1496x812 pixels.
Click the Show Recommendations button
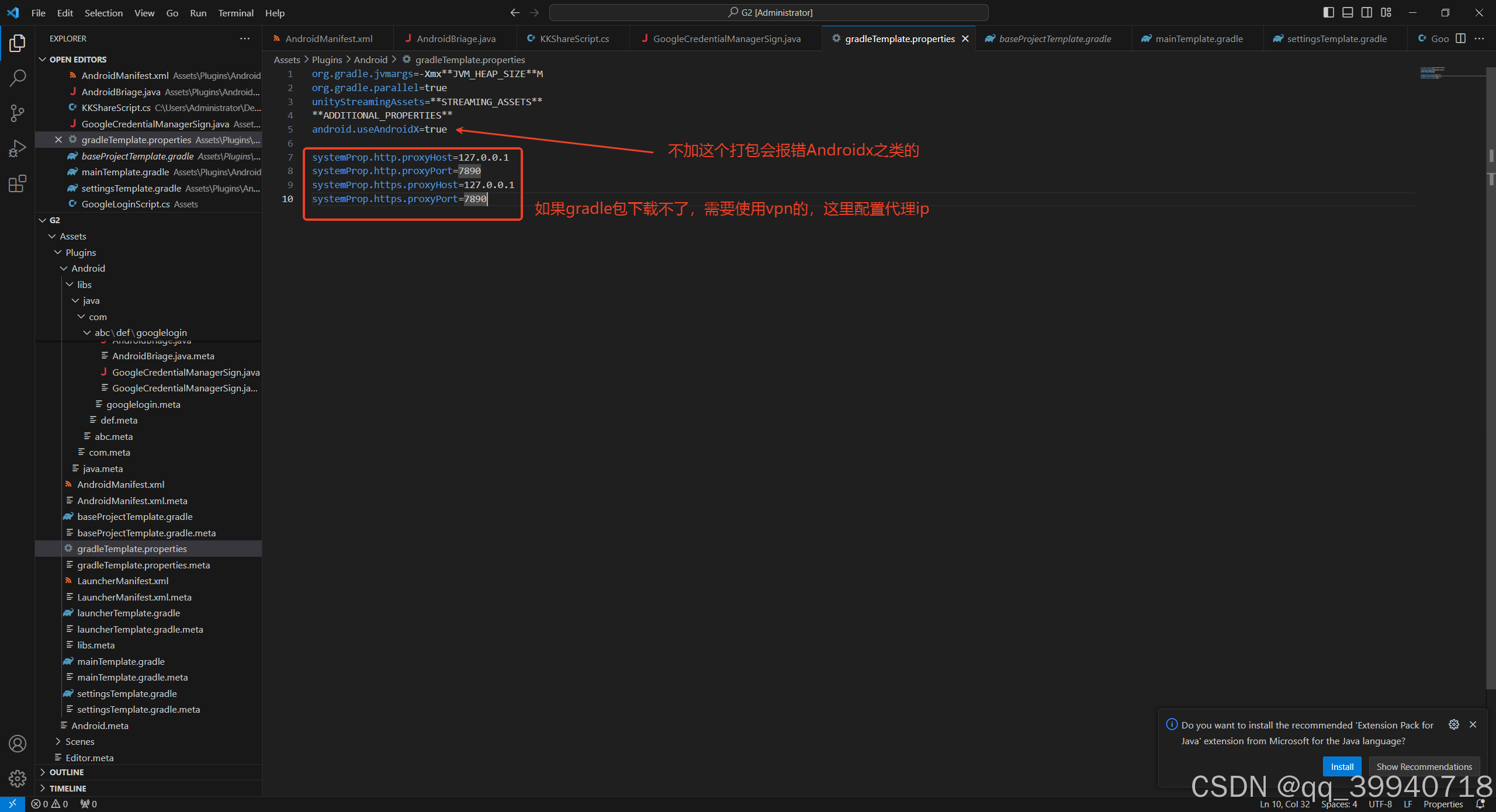tap(1424, 766)
